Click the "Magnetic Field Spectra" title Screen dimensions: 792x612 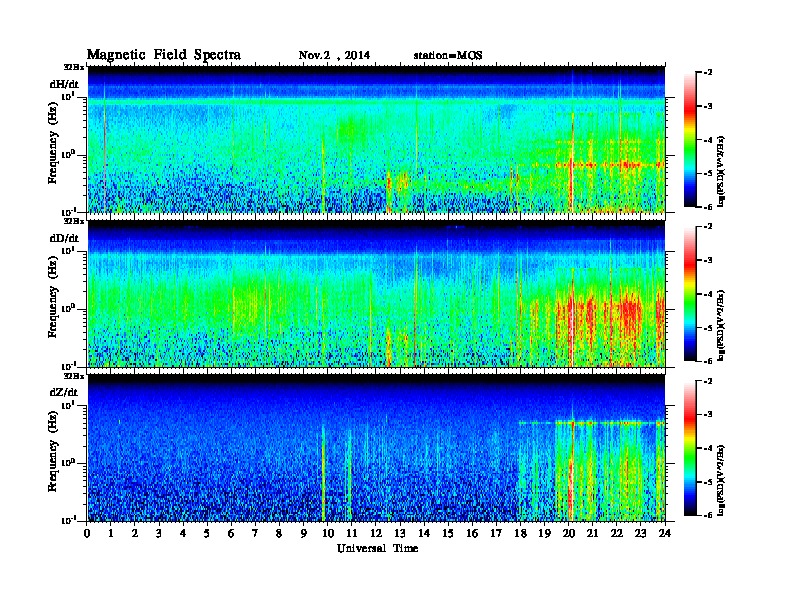[164, 55]
